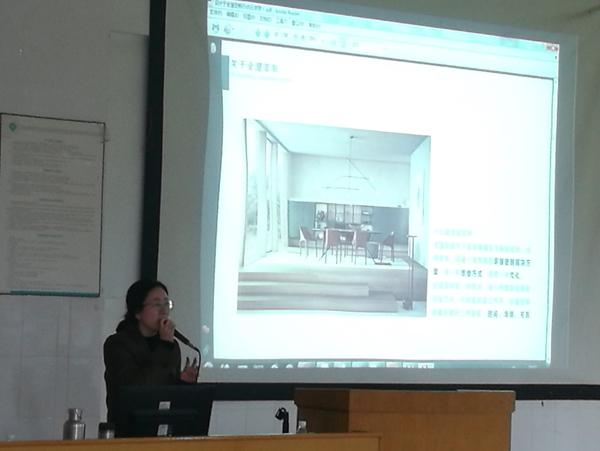Open the 文档 (Document) menu
Screen dimensions: 600x451
264,19
